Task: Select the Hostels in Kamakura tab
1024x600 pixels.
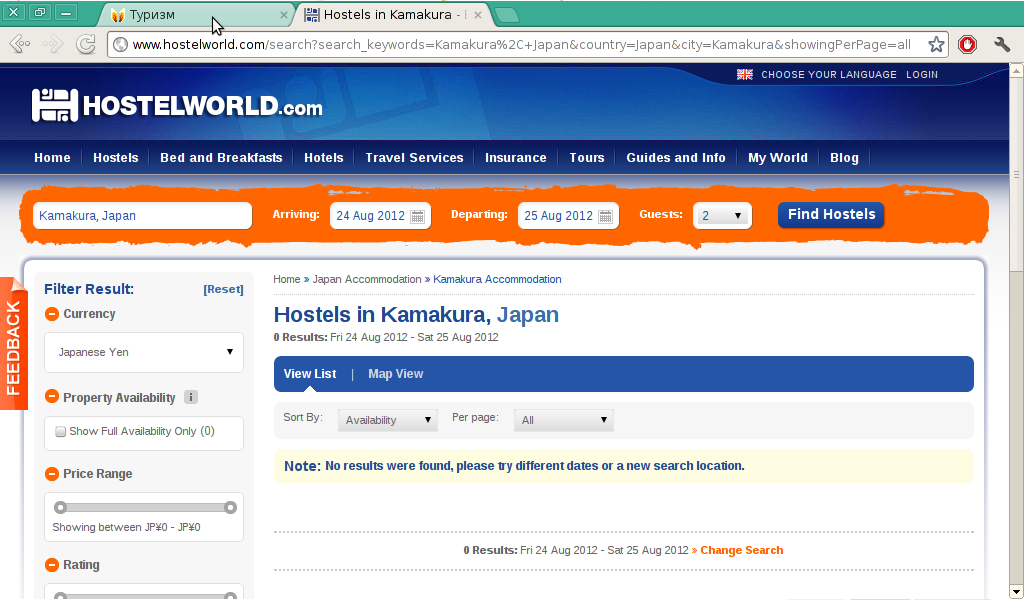Action: pos(394,14)
